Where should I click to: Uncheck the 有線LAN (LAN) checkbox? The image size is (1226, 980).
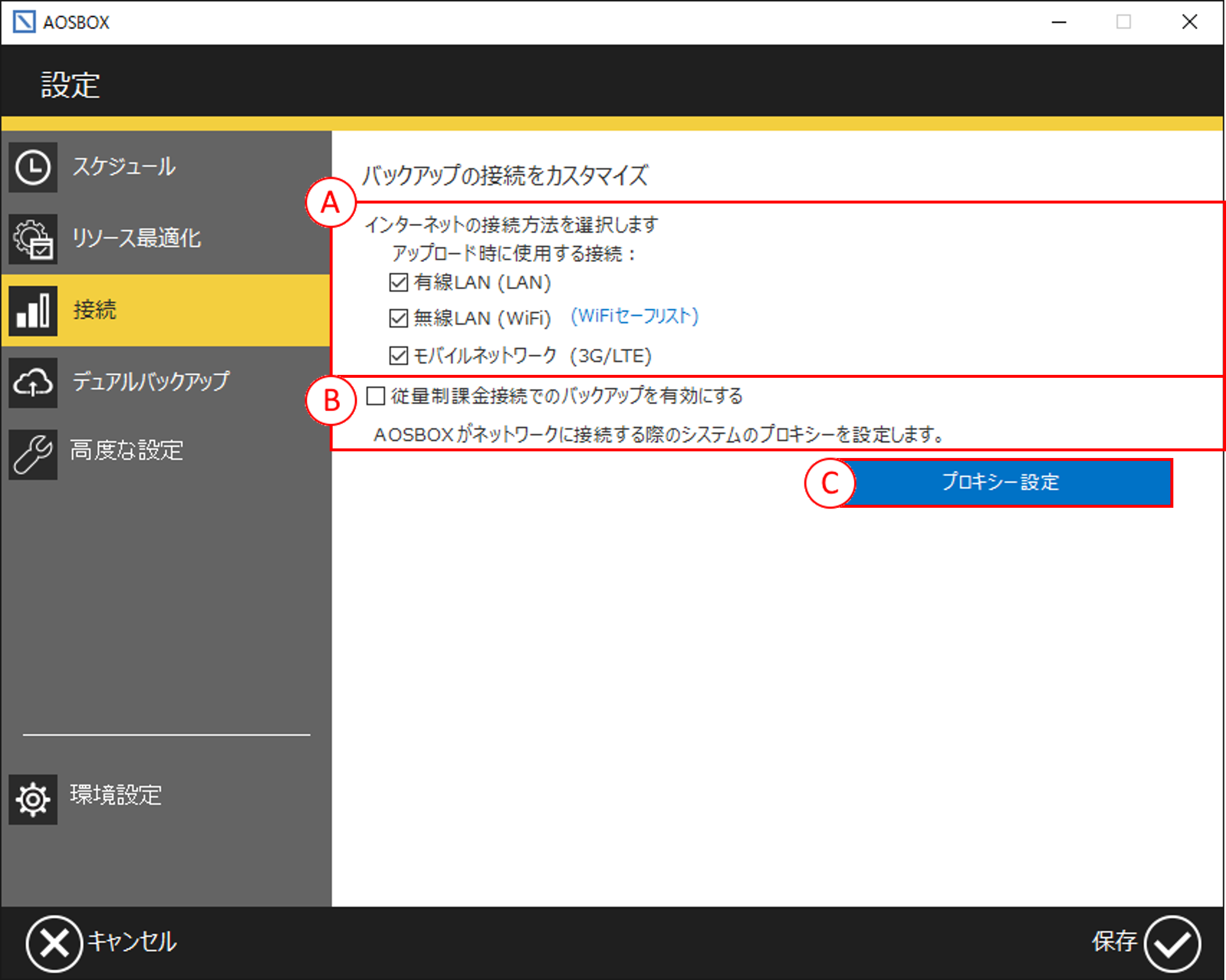coord(399,282)
